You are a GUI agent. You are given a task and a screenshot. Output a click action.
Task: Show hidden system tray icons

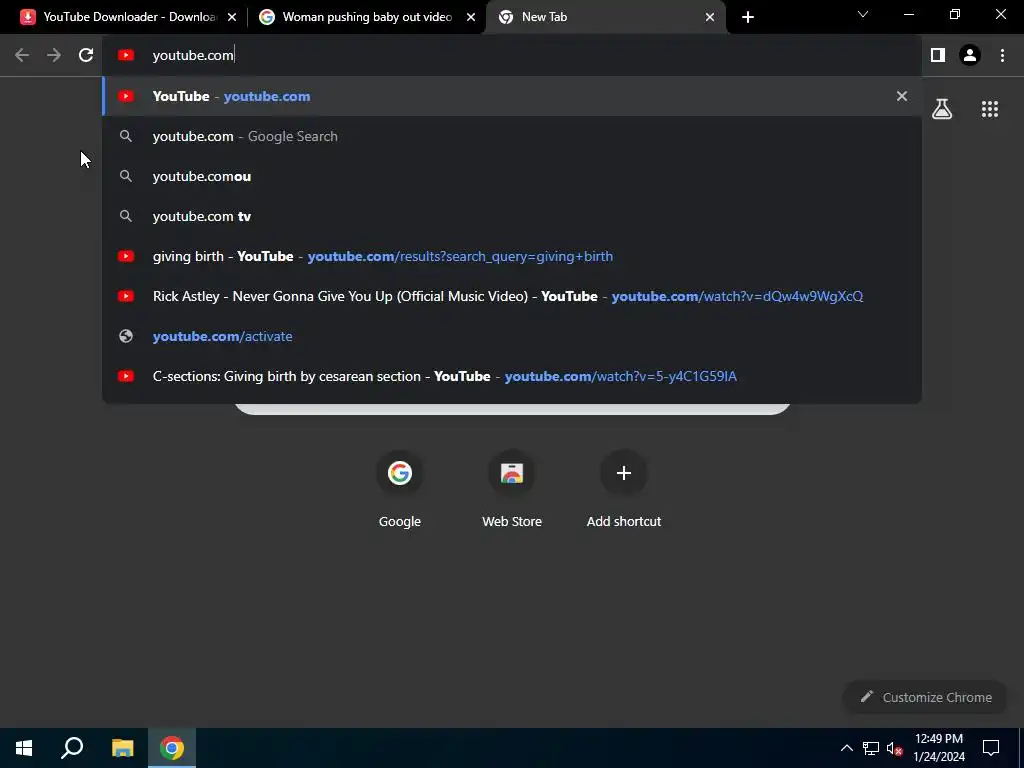point(846,748)
